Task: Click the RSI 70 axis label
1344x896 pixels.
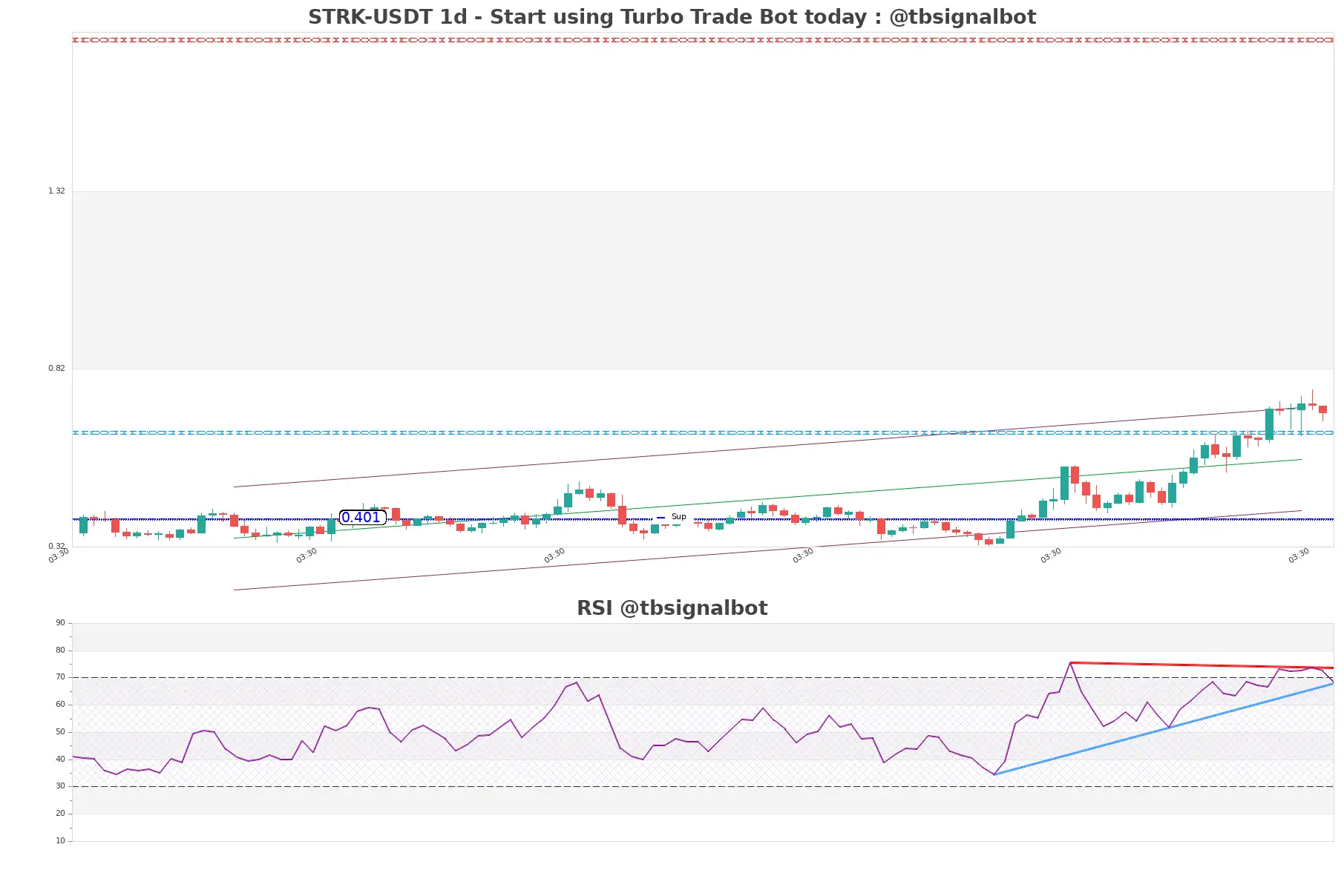Action: click(60, 677)
